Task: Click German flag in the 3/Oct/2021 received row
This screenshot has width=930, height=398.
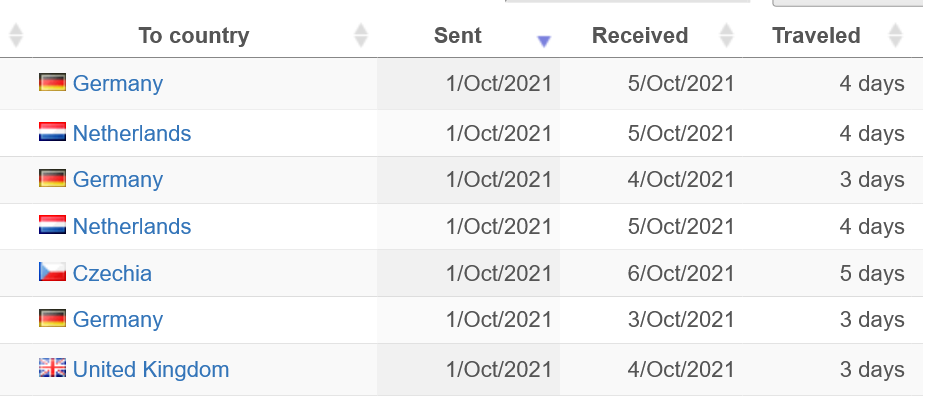Action: point(52,319)
